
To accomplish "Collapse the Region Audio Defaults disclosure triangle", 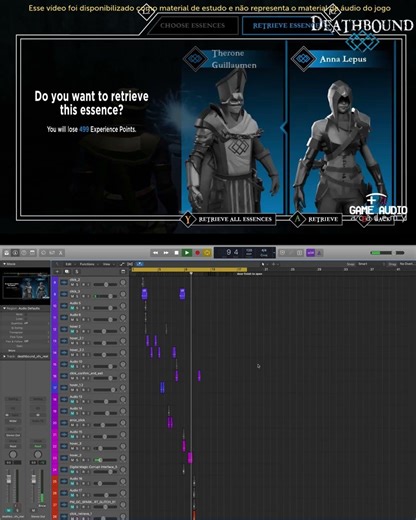I will click(x=4, y=308).
